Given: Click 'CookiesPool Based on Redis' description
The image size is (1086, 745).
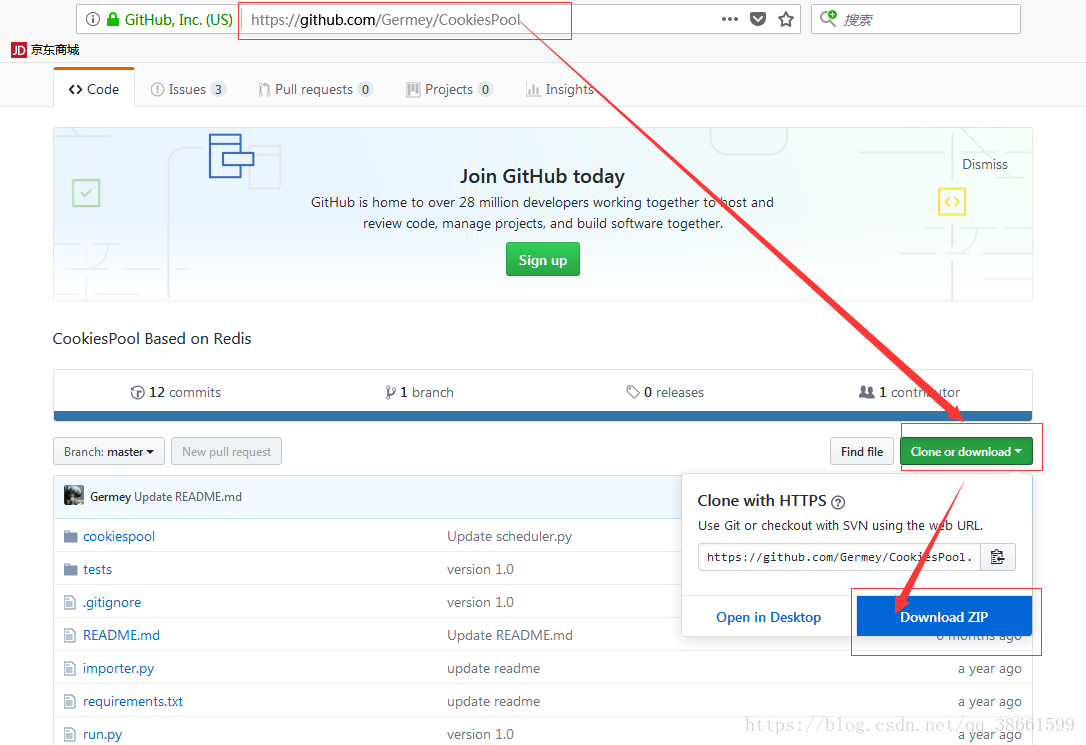Looking at the screenshot, I should 152,339.
